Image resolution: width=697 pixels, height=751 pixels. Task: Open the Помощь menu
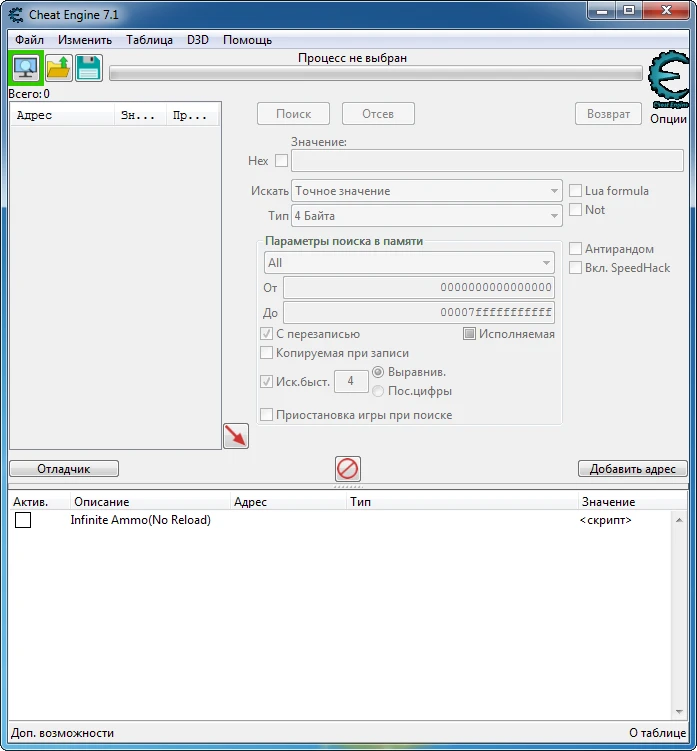[247, 40]
